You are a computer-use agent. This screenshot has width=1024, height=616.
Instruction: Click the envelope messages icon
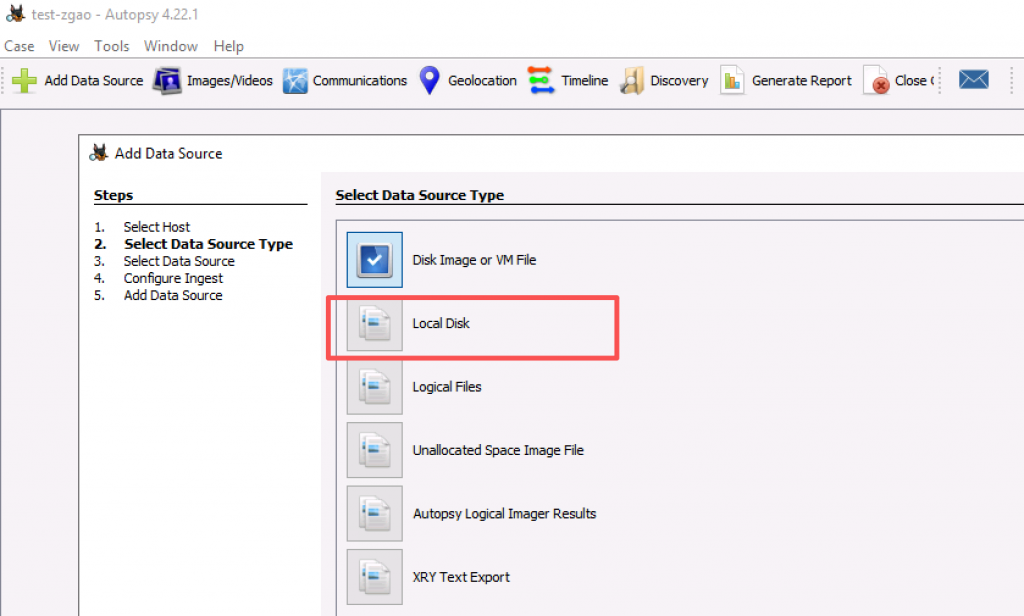coord(973,80)
